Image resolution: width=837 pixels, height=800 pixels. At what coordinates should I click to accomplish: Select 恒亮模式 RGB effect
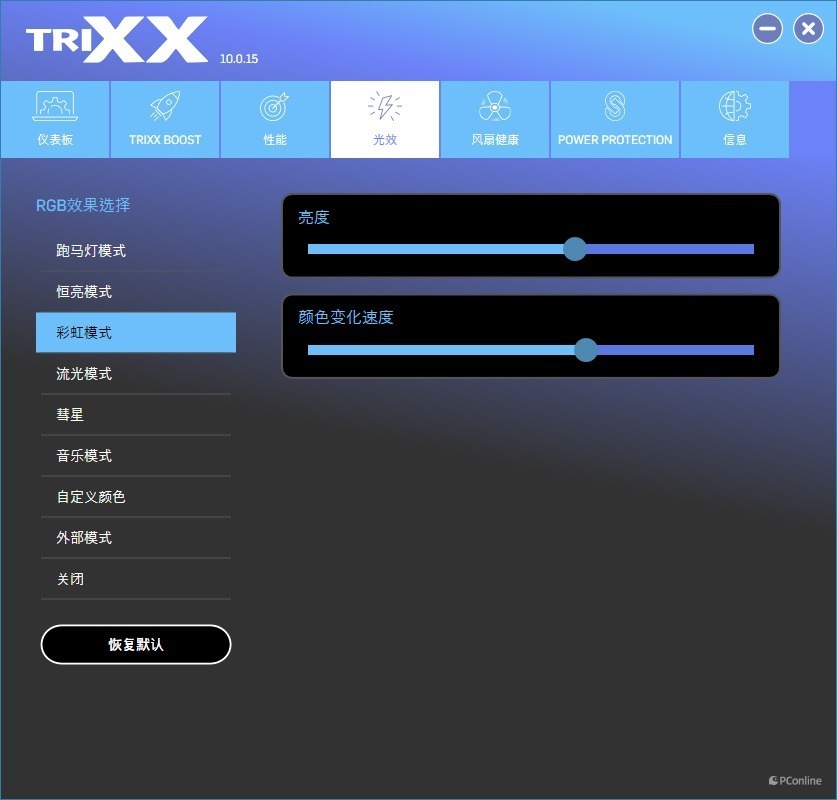pyautogui.click(x=136, y=292)
